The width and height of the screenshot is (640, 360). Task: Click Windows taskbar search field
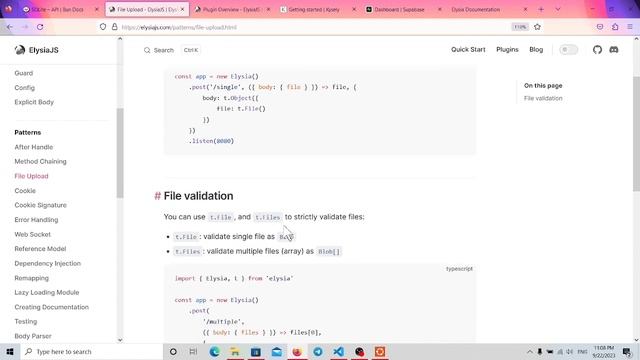click(91, 351)
